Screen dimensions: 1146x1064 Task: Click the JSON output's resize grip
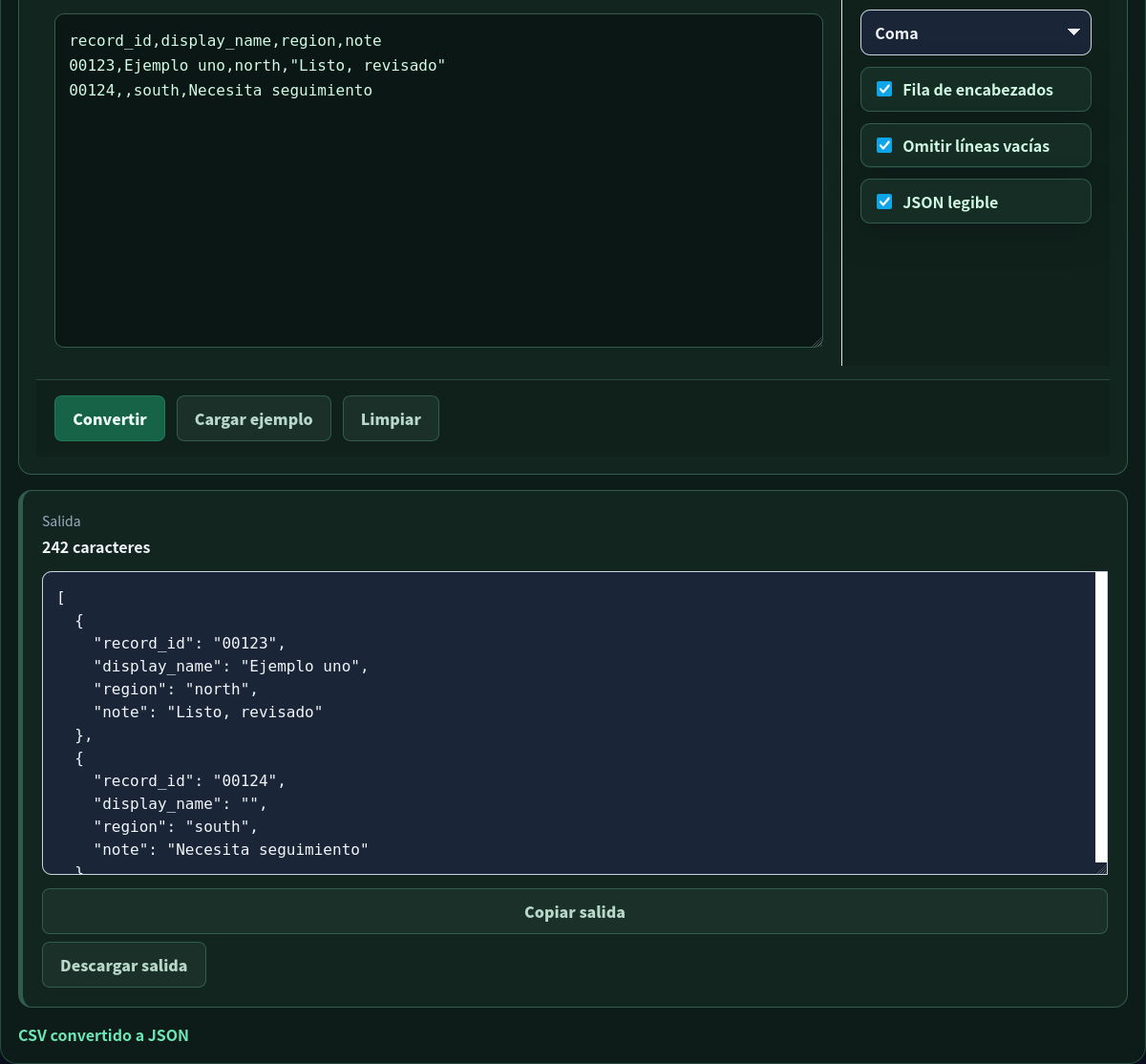click(1101, 868)
